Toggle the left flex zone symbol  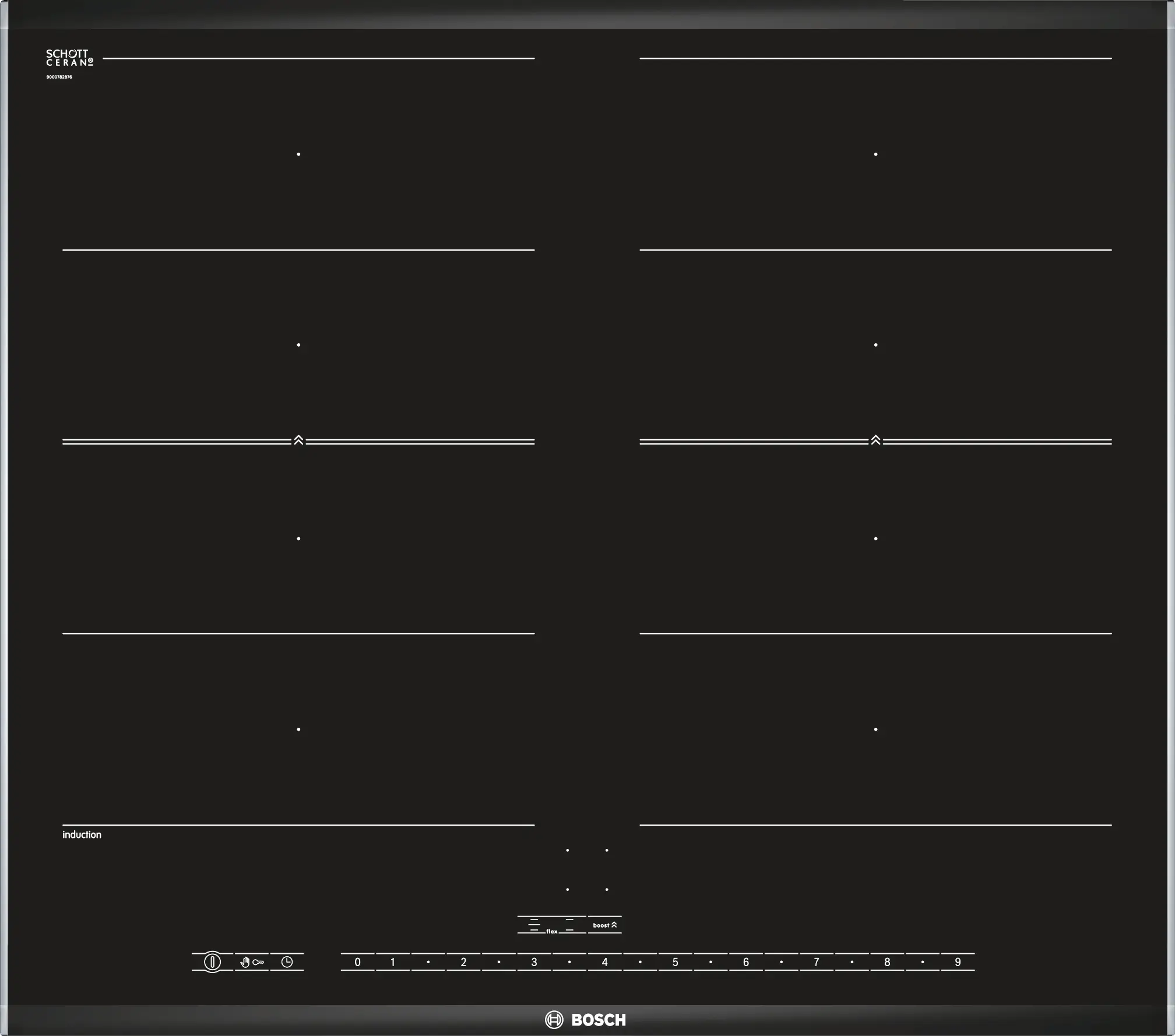point(534,925)
